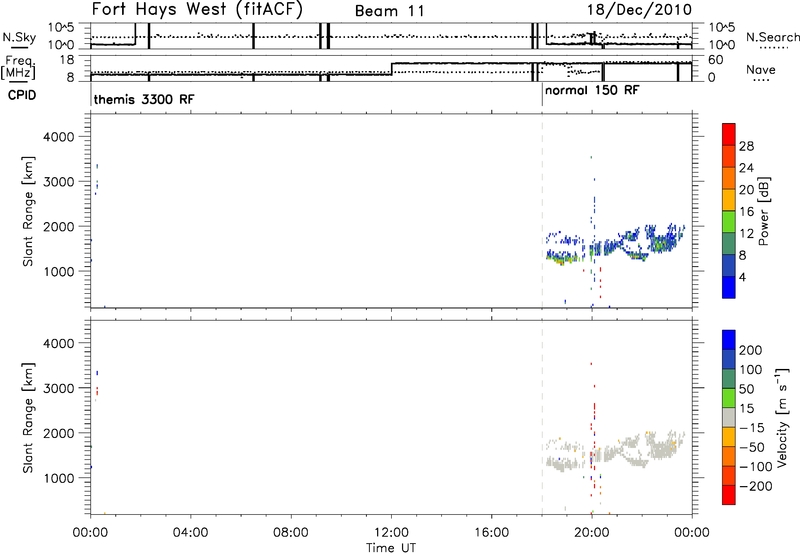The height and width of the screenshot is (554, 800).
Task: Click the red bottom of Velocity color bar
Action: [x=729, y=495]
